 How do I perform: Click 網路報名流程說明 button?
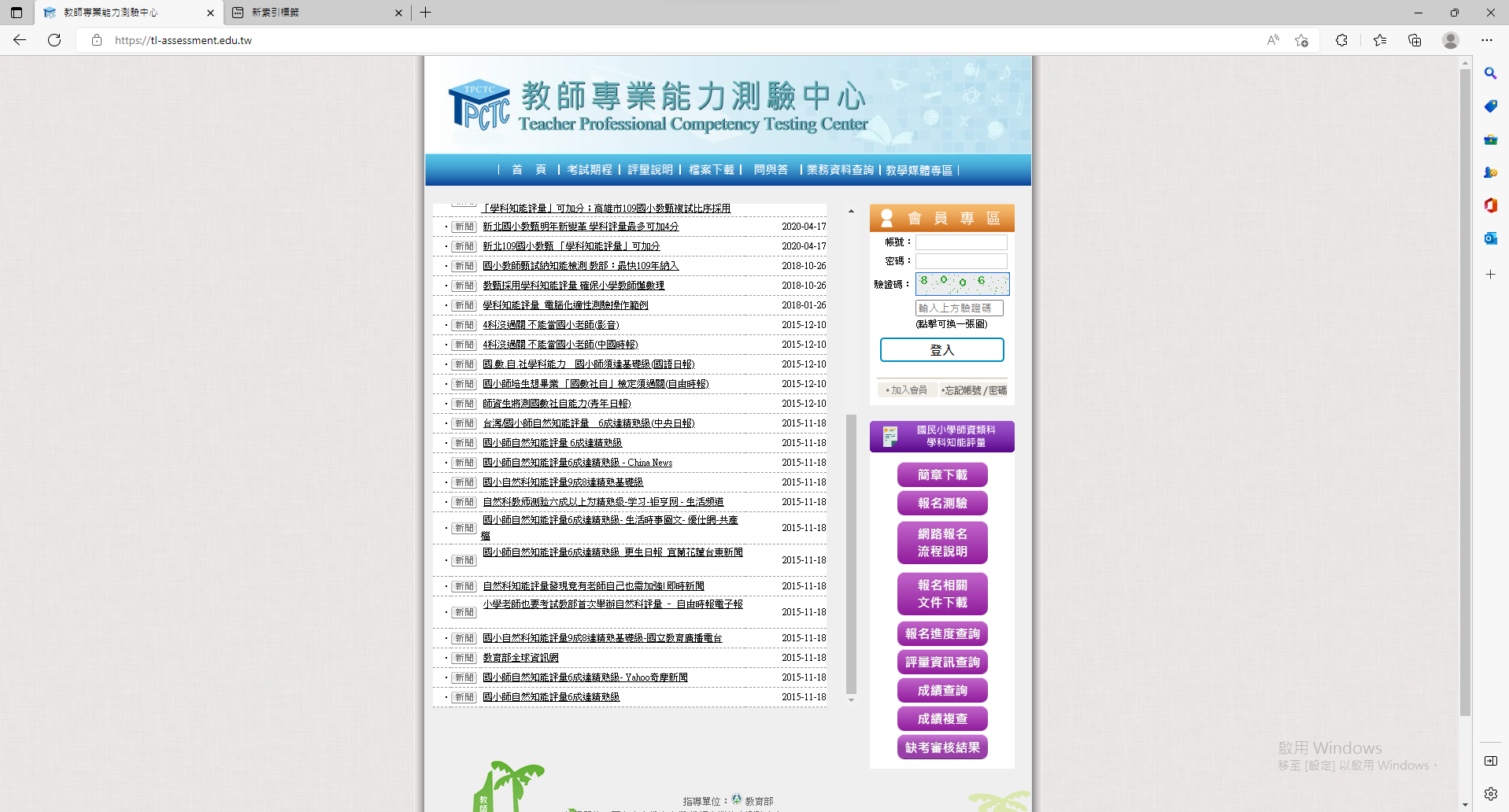pos(942,543)
